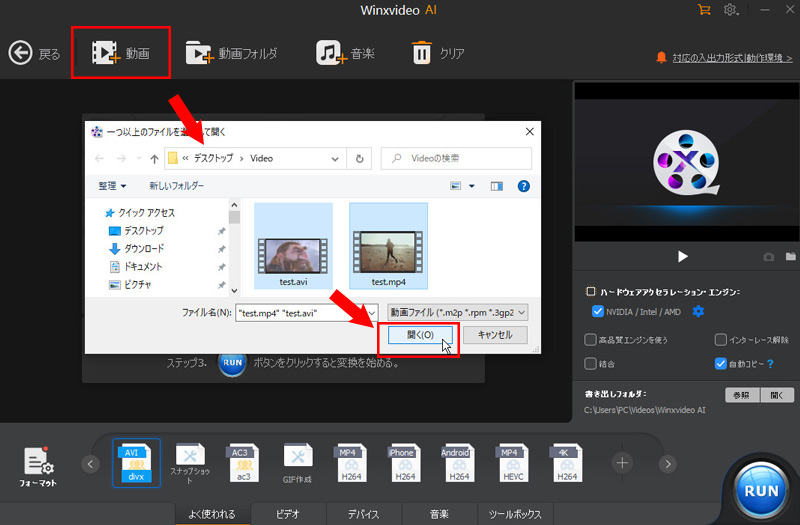
Task: Select the Android H264 preset
Action: (x=459, y=463)
